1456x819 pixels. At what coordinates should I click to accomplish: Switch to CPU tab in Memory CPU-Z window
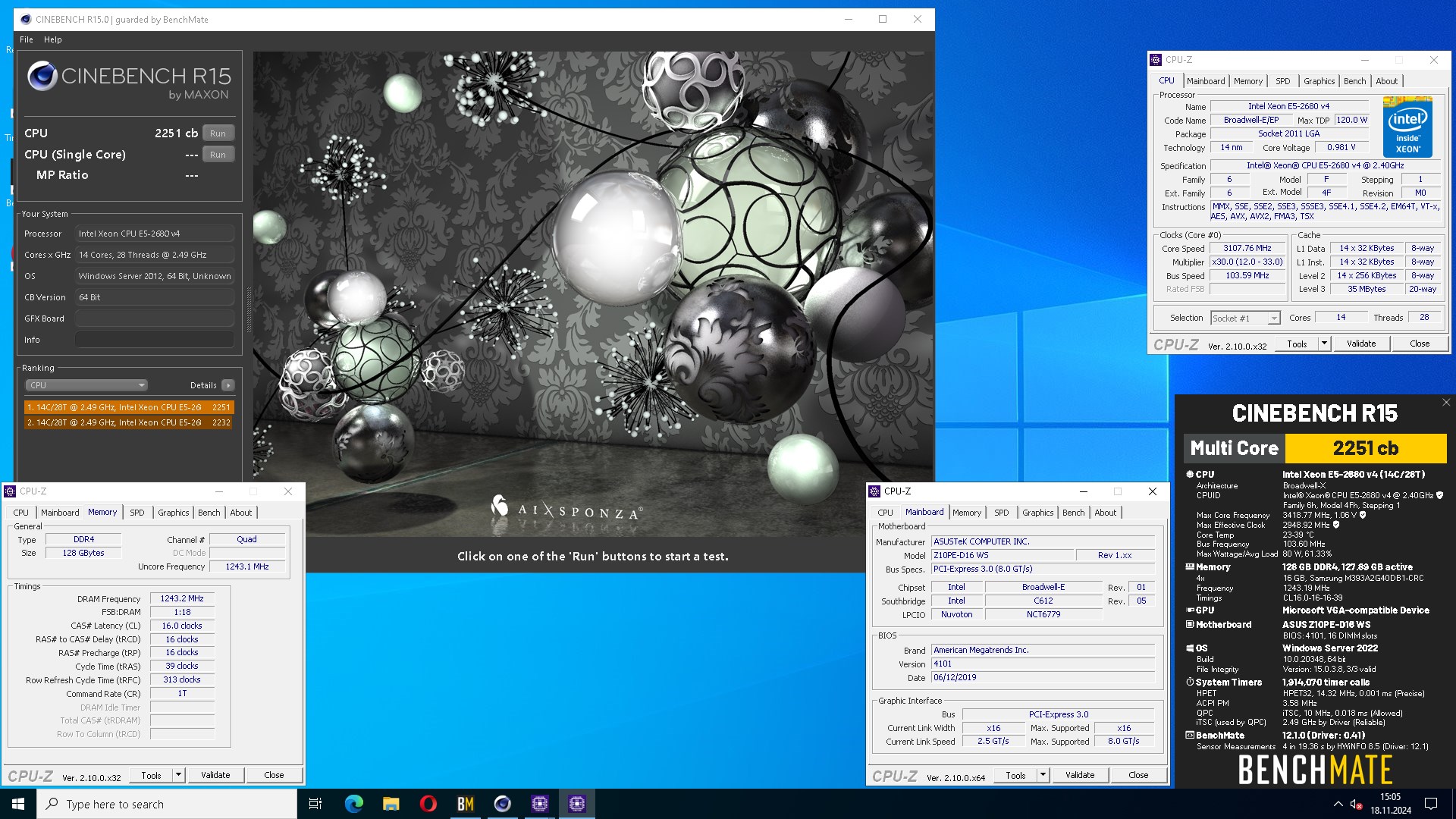click(21, 513)
